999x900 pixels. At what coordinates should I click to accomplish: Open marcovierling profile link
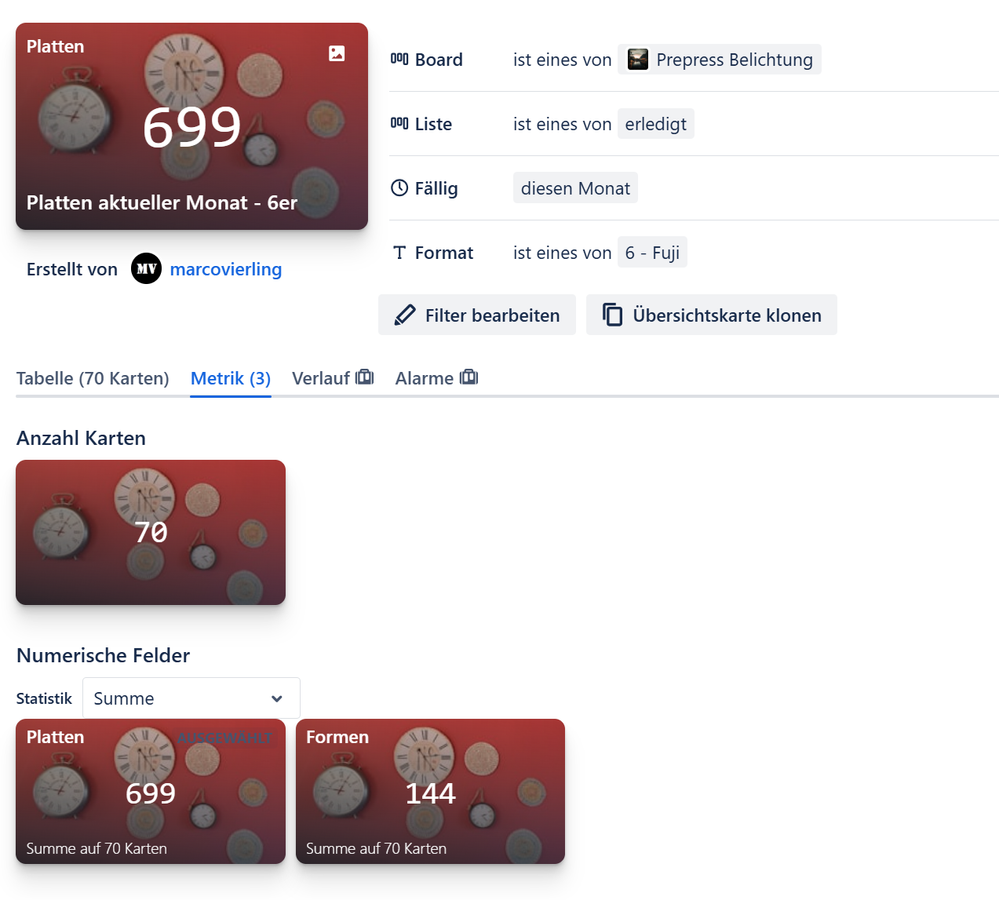[x=226, y=269]
